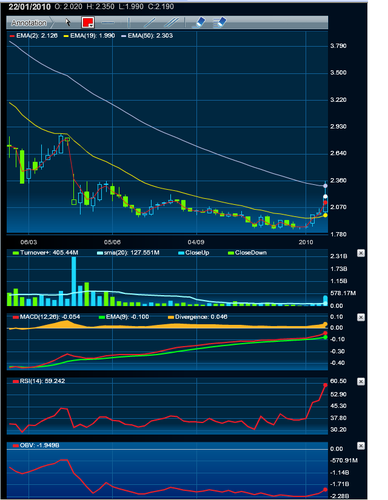
Task: Click the RSI(14) value label
Action: (x=39, y=381)
